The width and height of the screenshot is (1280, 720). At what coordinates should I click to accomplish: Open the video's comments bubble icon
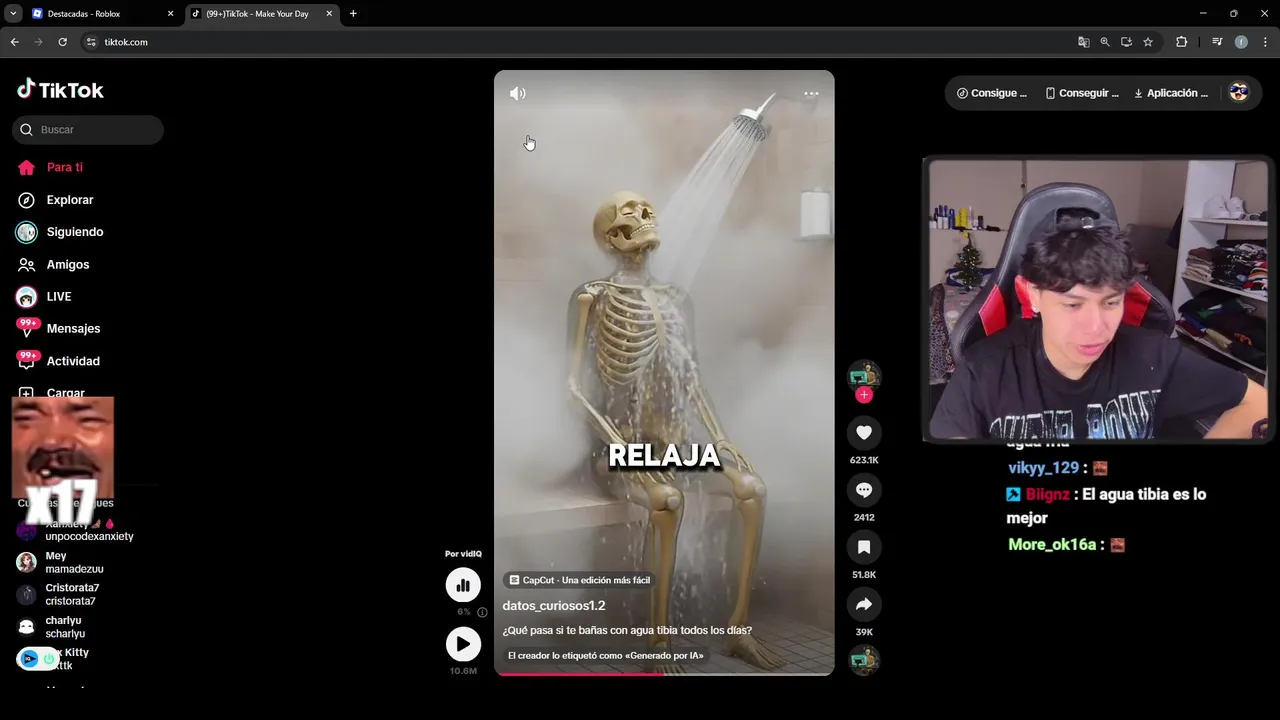point(864,489)
